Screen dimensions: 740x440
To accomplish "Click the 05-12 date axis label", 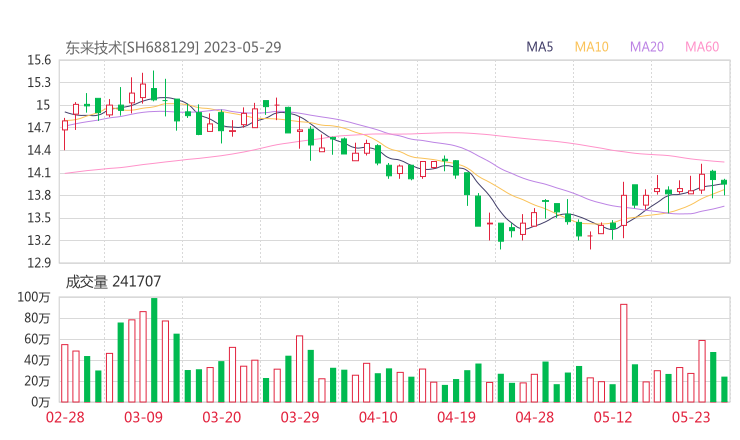I will (613, 417).
